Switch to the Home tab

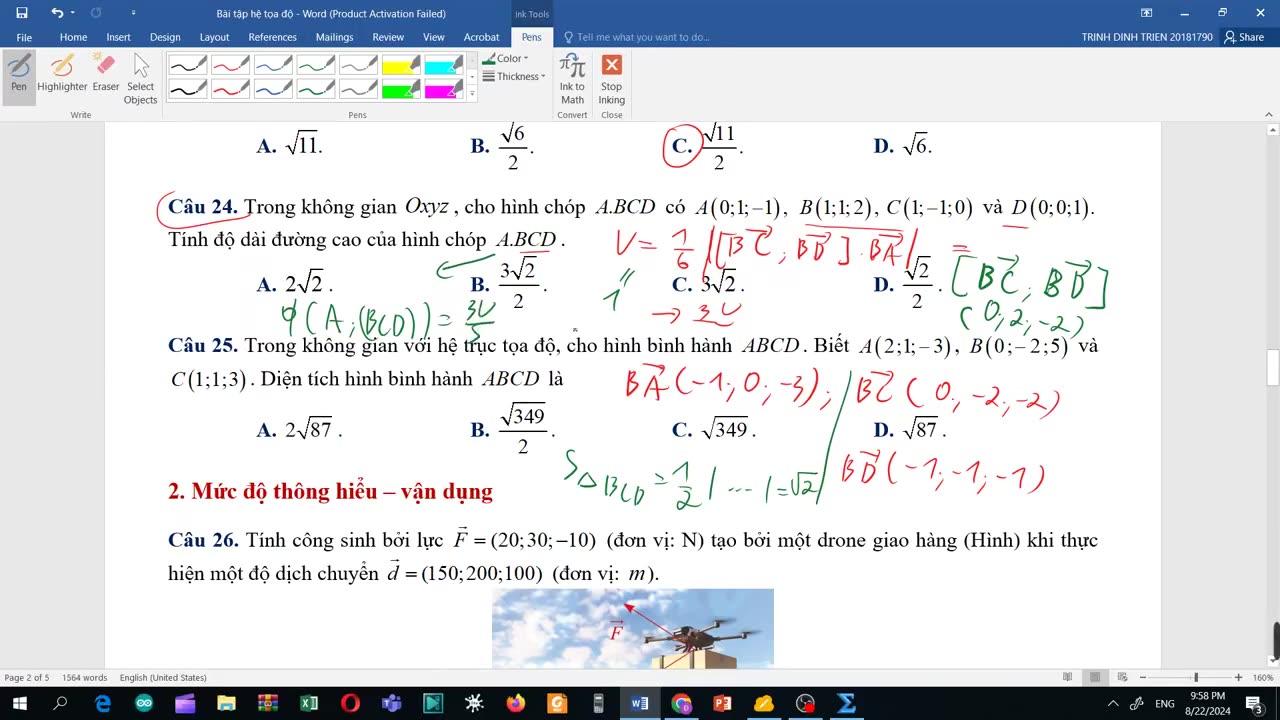coord(73,37)
